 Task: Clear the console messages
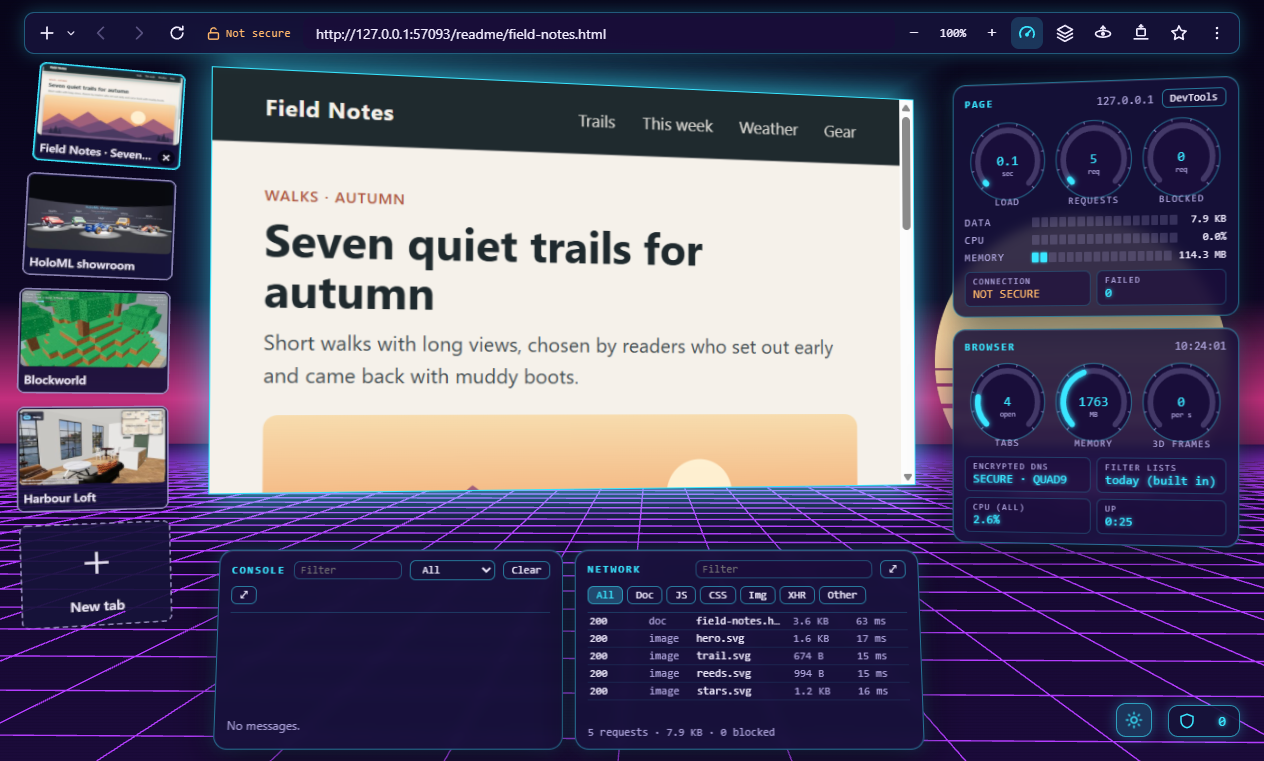pyautogui.click(x=526, y=570)
